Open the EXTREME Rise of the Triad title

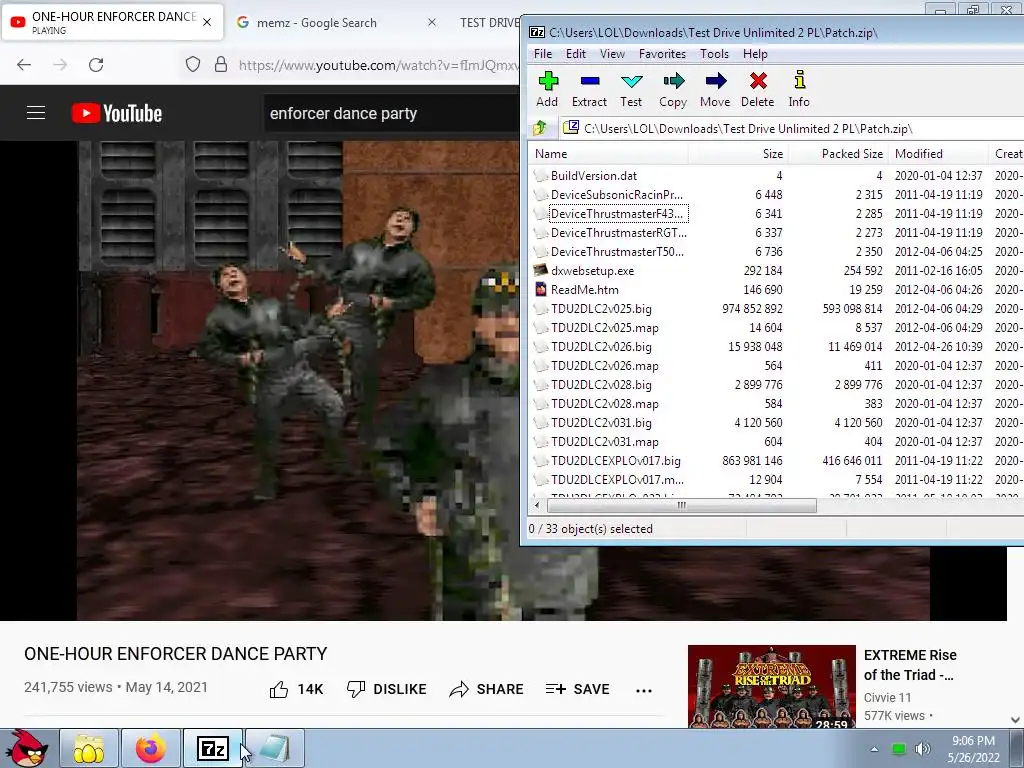(x=910, y=665)
